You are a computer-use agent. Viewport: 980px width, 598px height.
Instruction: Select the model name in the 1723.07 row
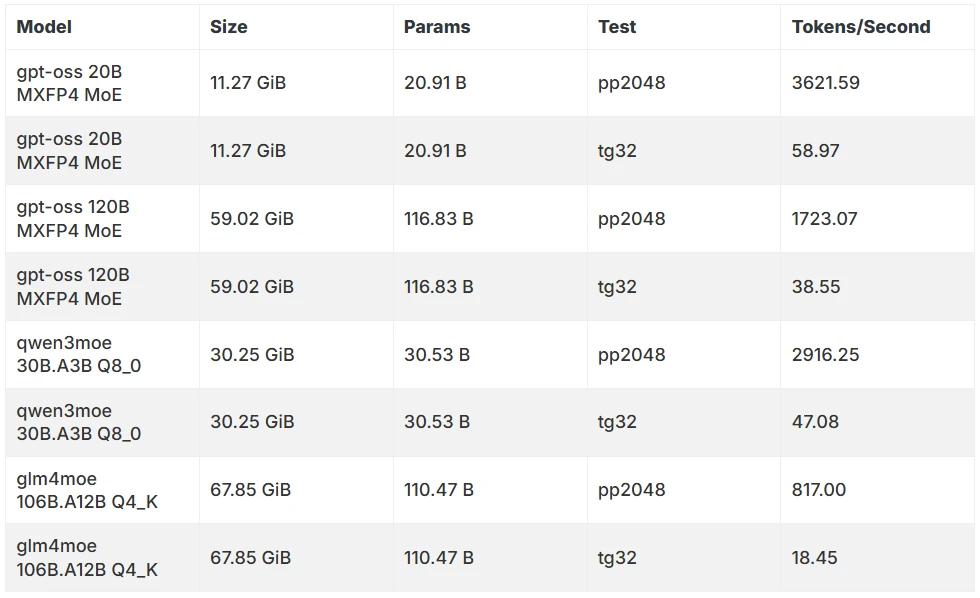point(73,219)
